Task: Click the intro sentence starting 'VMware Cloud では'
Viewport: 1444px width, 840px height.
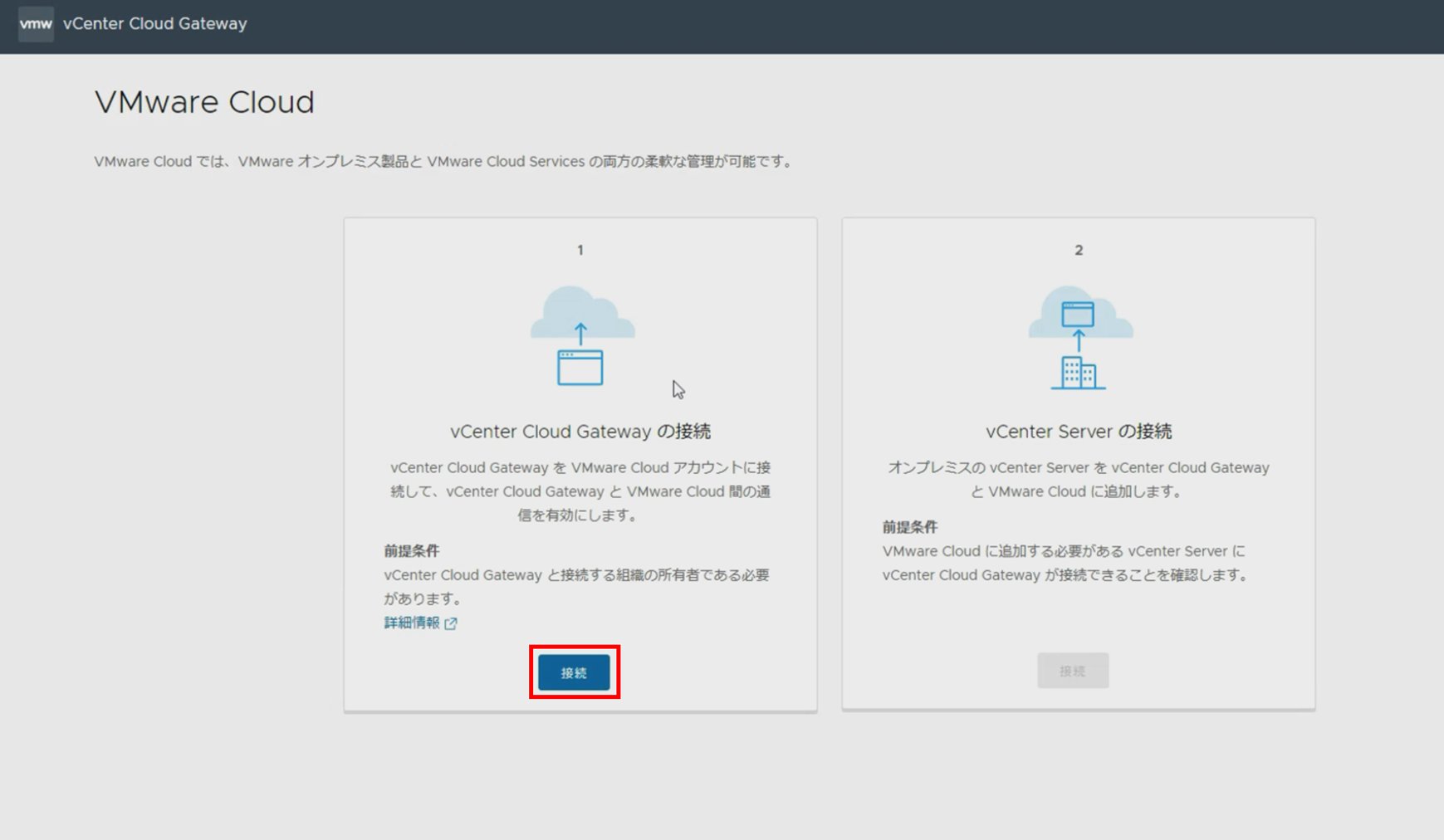Action: (446, 162)
